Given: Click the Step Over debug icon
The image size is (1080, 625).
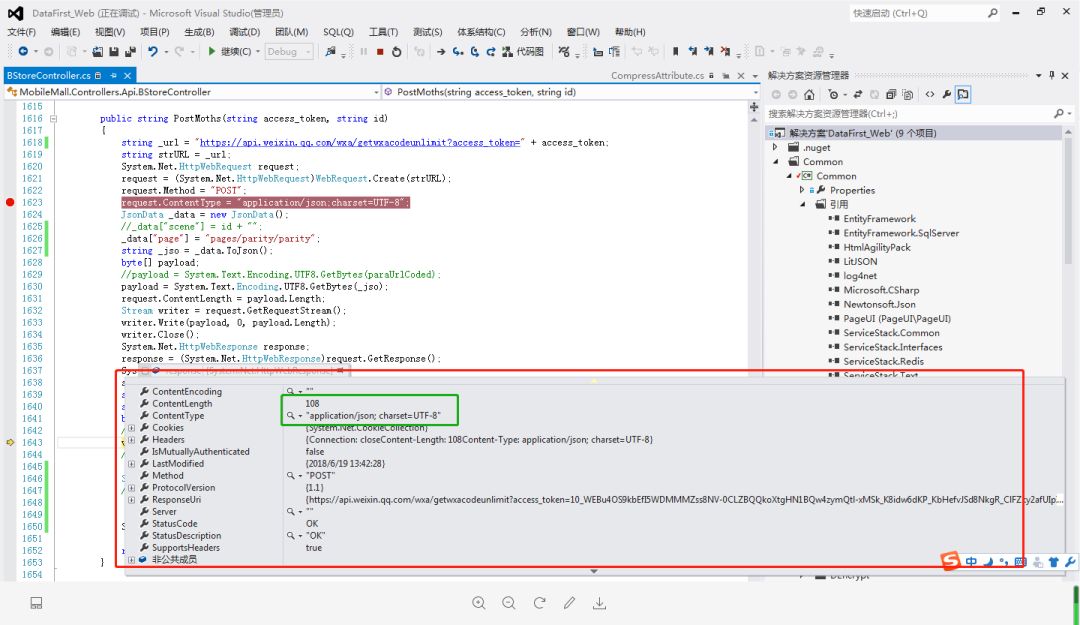Looking at the screenshot, I should pos(475,52).
